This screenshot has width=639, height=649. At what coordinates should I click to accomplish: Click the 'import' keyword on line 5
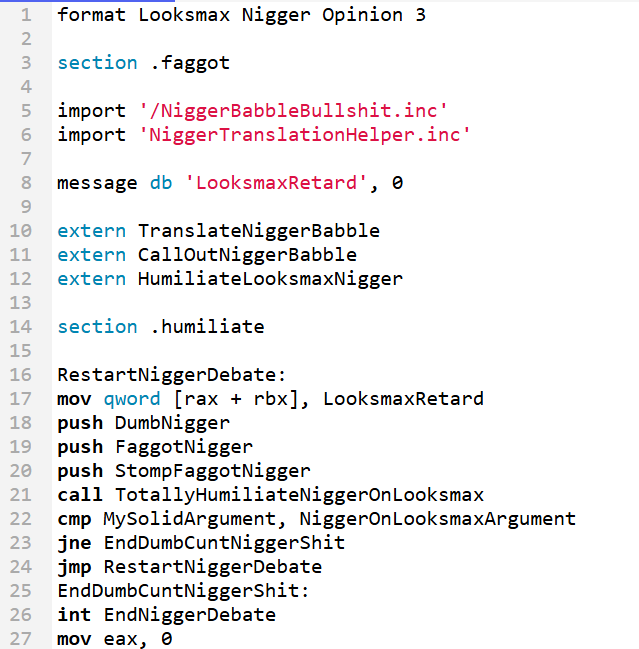coord(91,111)
